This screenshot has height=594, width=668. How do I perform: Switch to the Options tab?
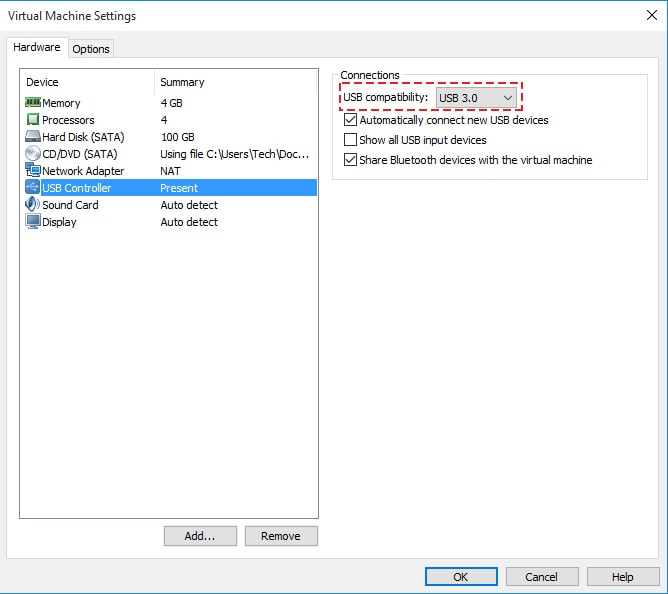click(91, 49)
